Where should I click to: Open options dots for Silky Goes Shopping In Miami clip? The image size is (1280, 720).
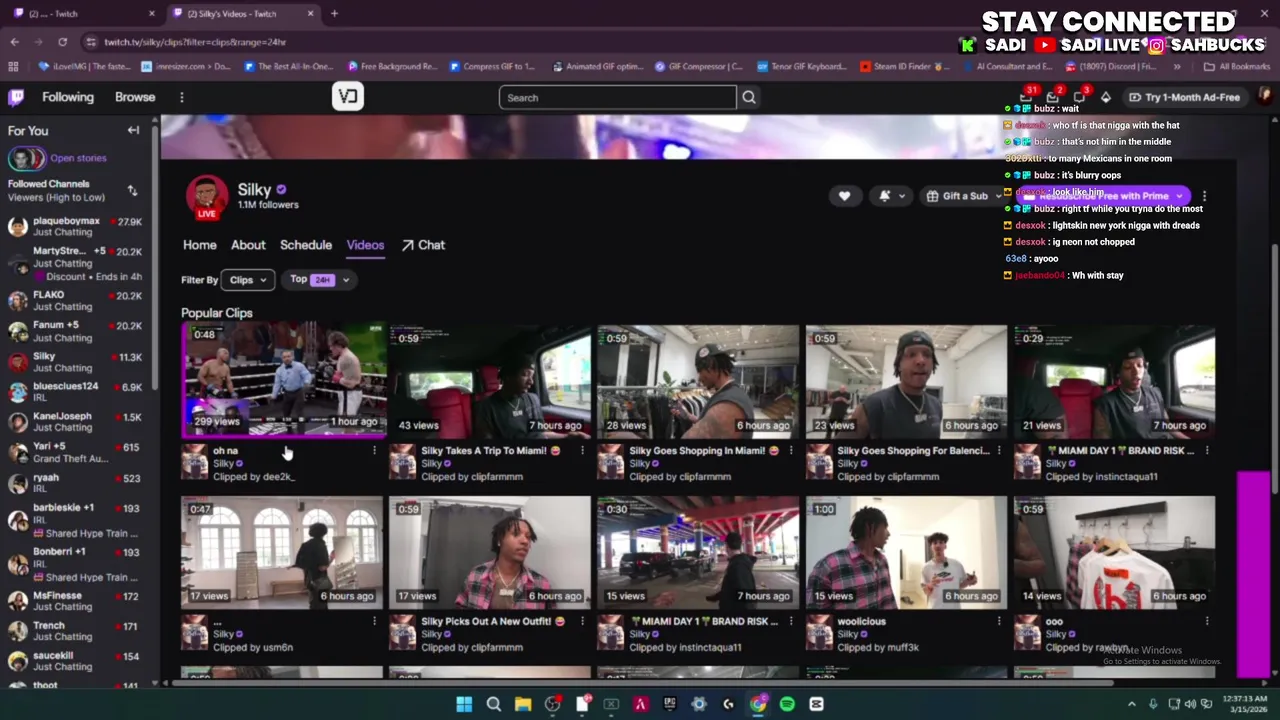tap(791, 451)
